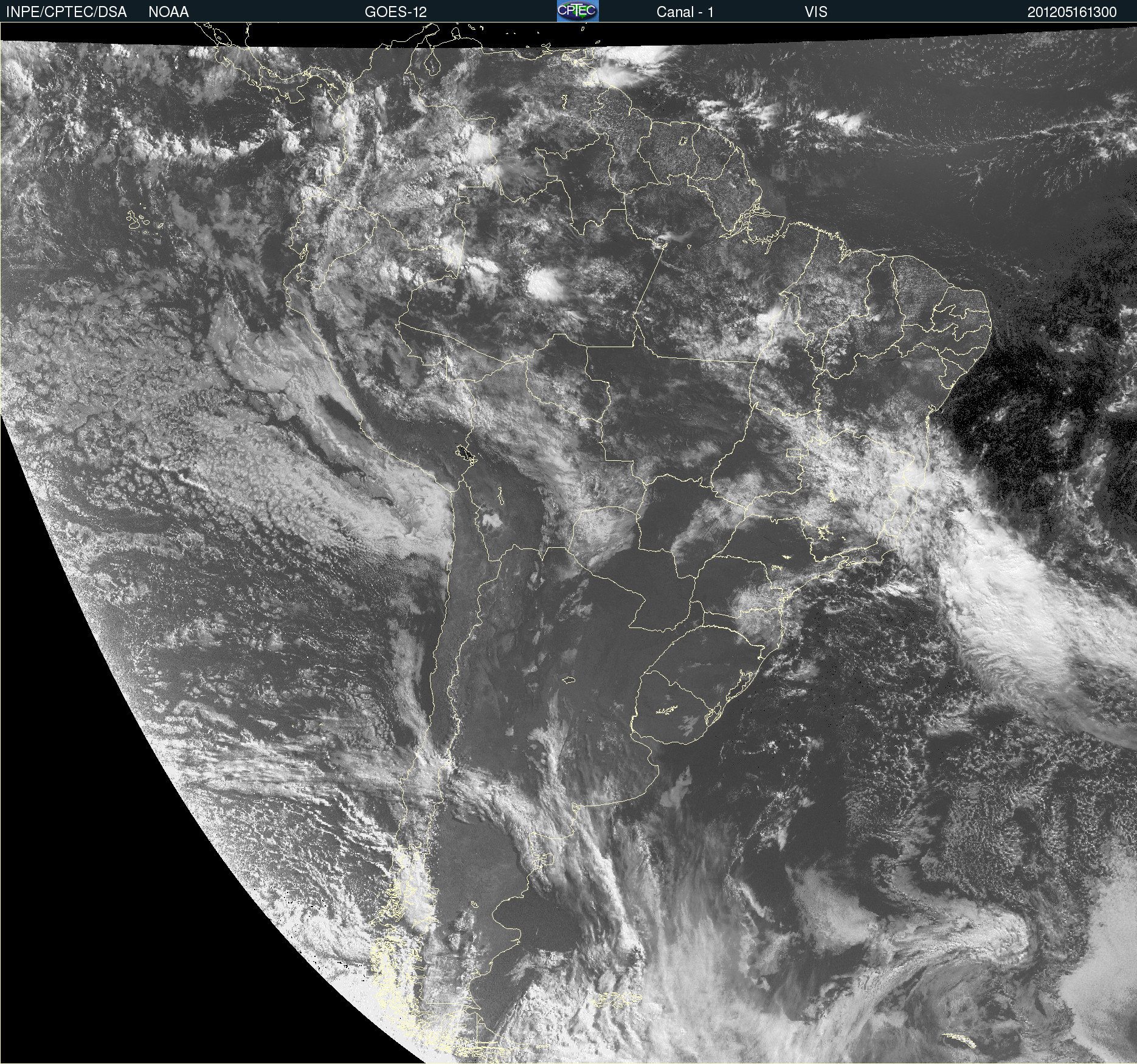
Task: Click the VIS label in header
Action: (x=816, y=12)
